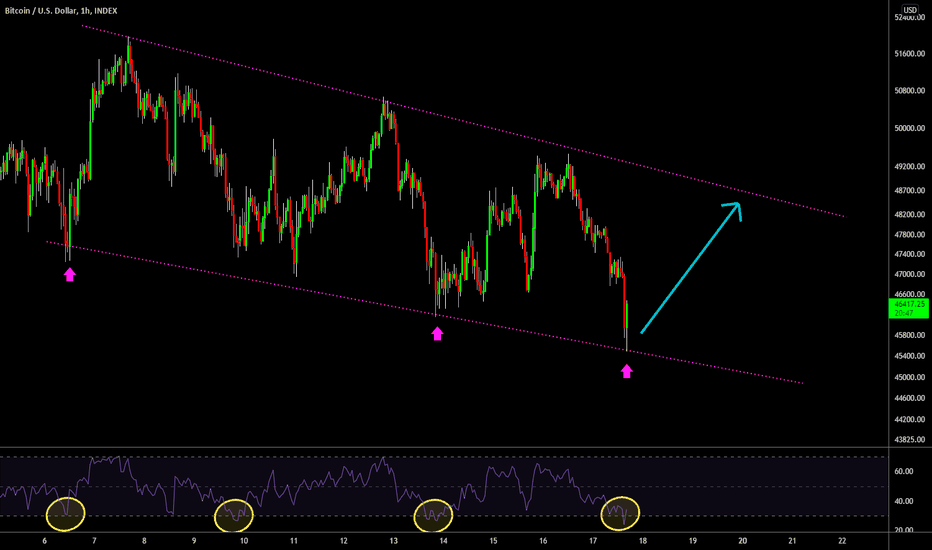Click date 19 on the time axis

pos(692,541)
